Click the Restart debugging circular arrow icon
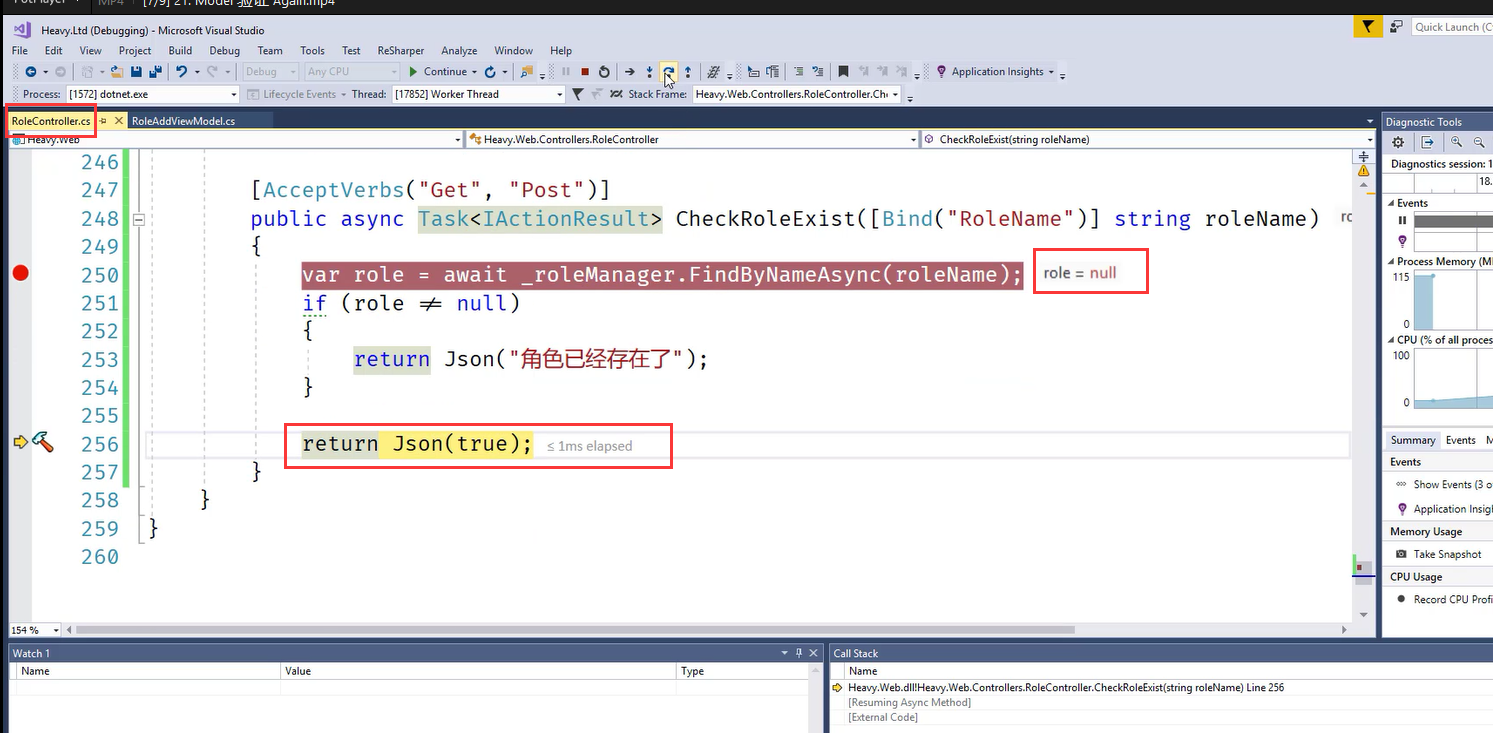This screenshot has height=733, width=1493. click(x=604, y=72)
